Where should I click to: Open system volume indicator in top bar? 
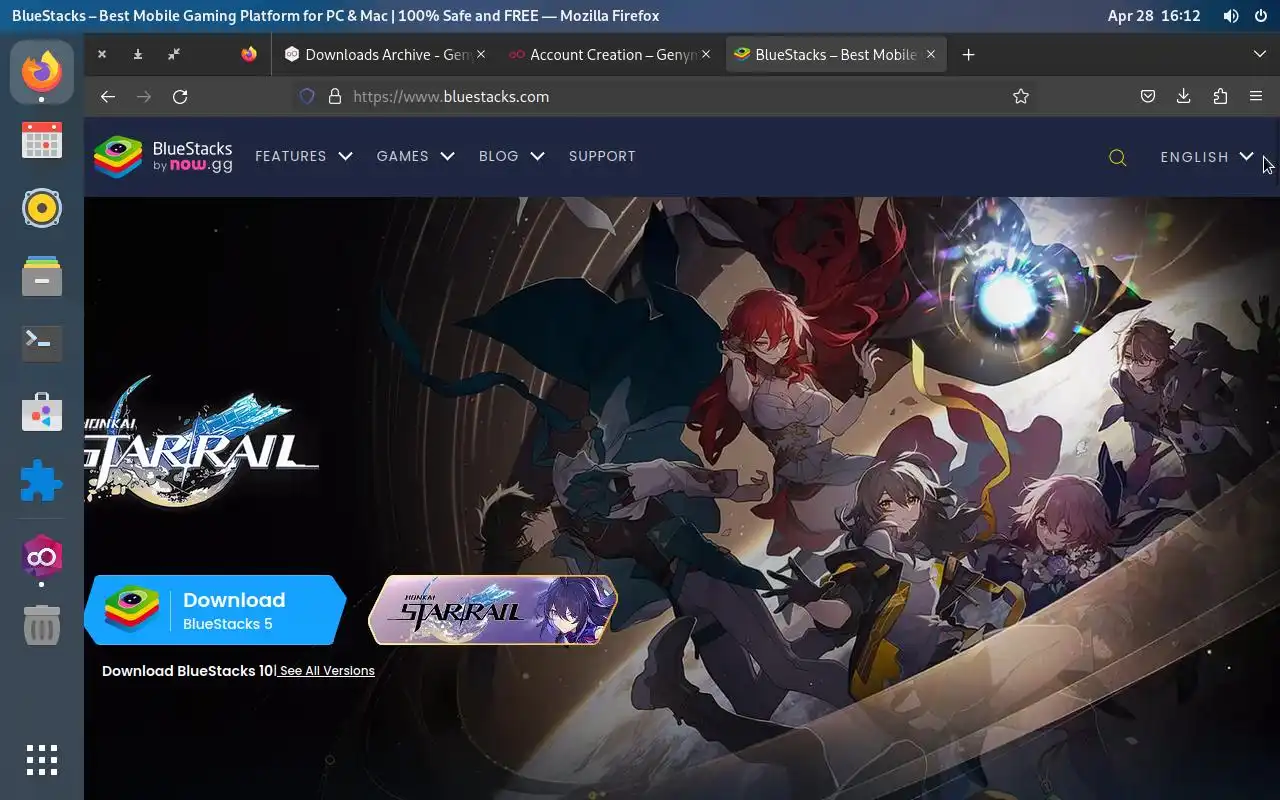point(1231,16)
